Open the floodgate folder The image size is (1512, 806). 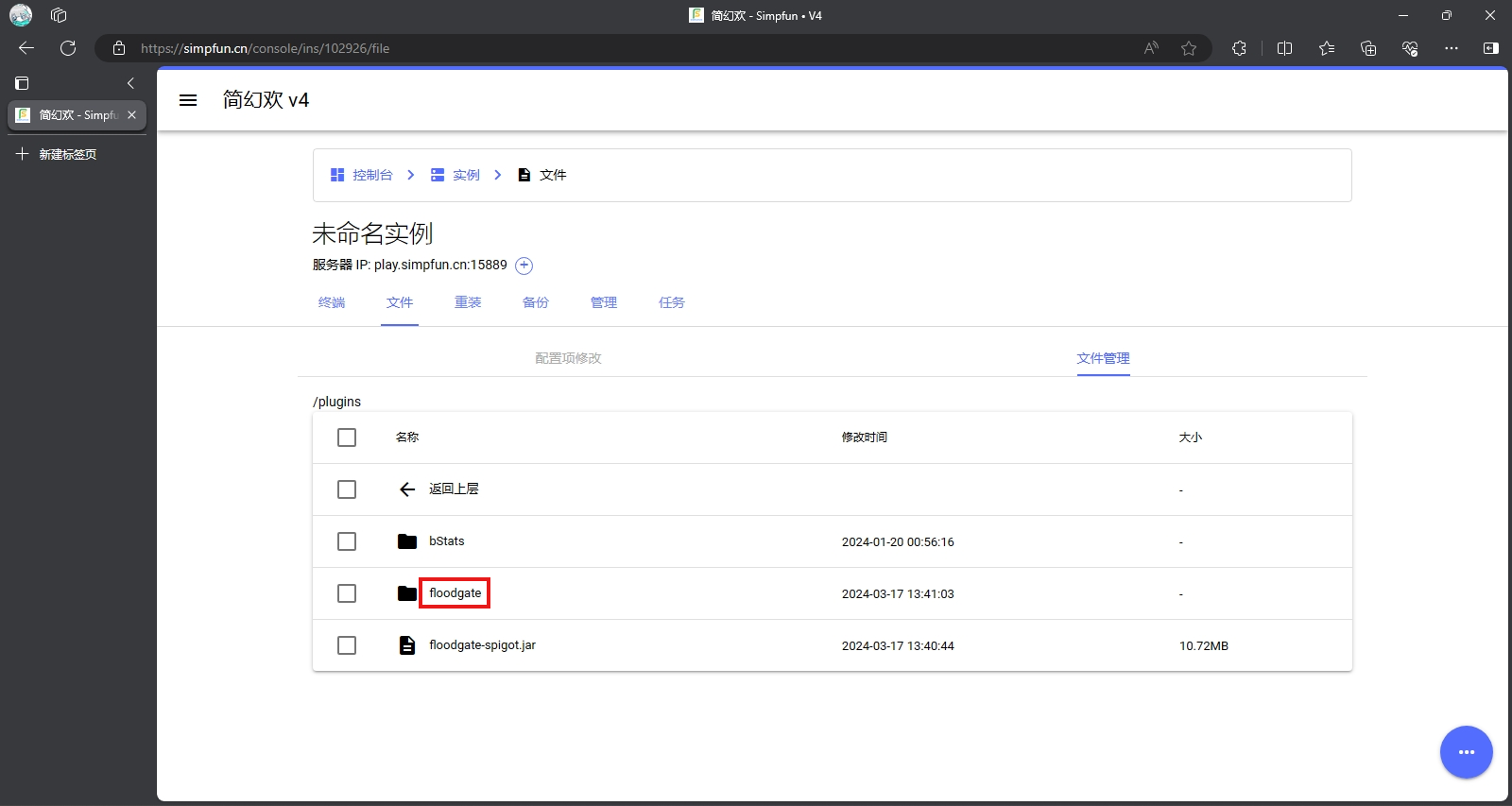455,593
